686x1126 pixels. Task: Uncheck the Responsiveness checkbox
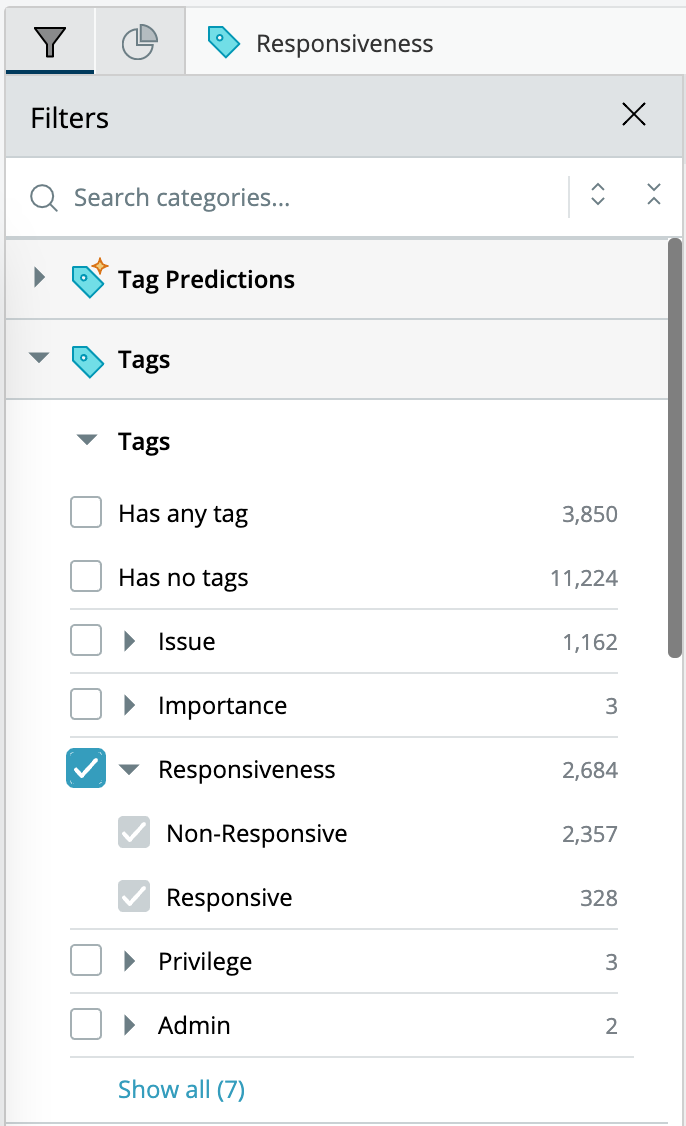coord(86,768)
